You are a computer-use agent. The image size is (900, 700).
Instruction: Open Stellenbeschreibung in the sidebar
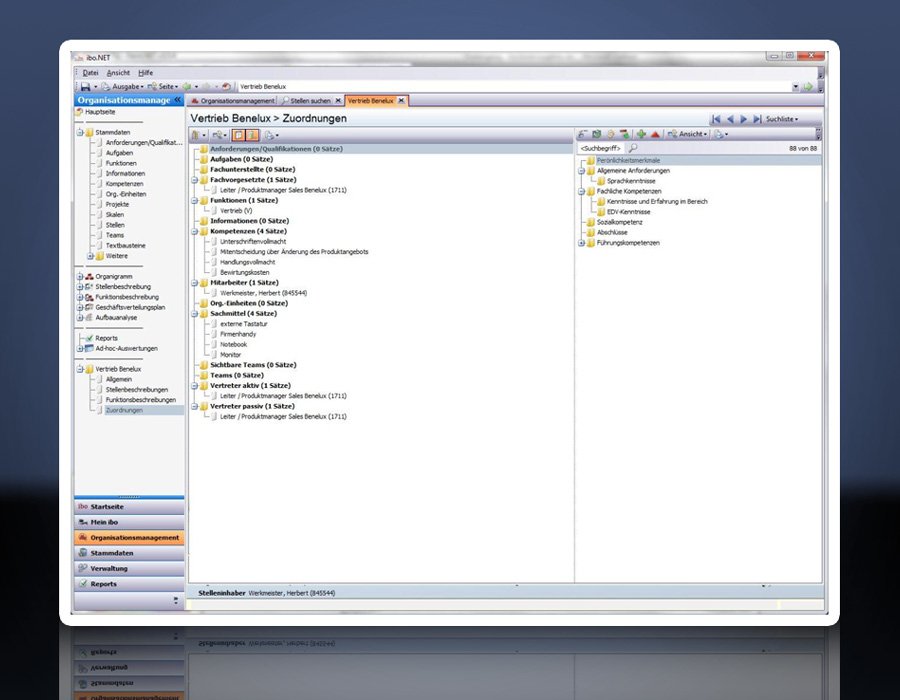click(123, 287)
